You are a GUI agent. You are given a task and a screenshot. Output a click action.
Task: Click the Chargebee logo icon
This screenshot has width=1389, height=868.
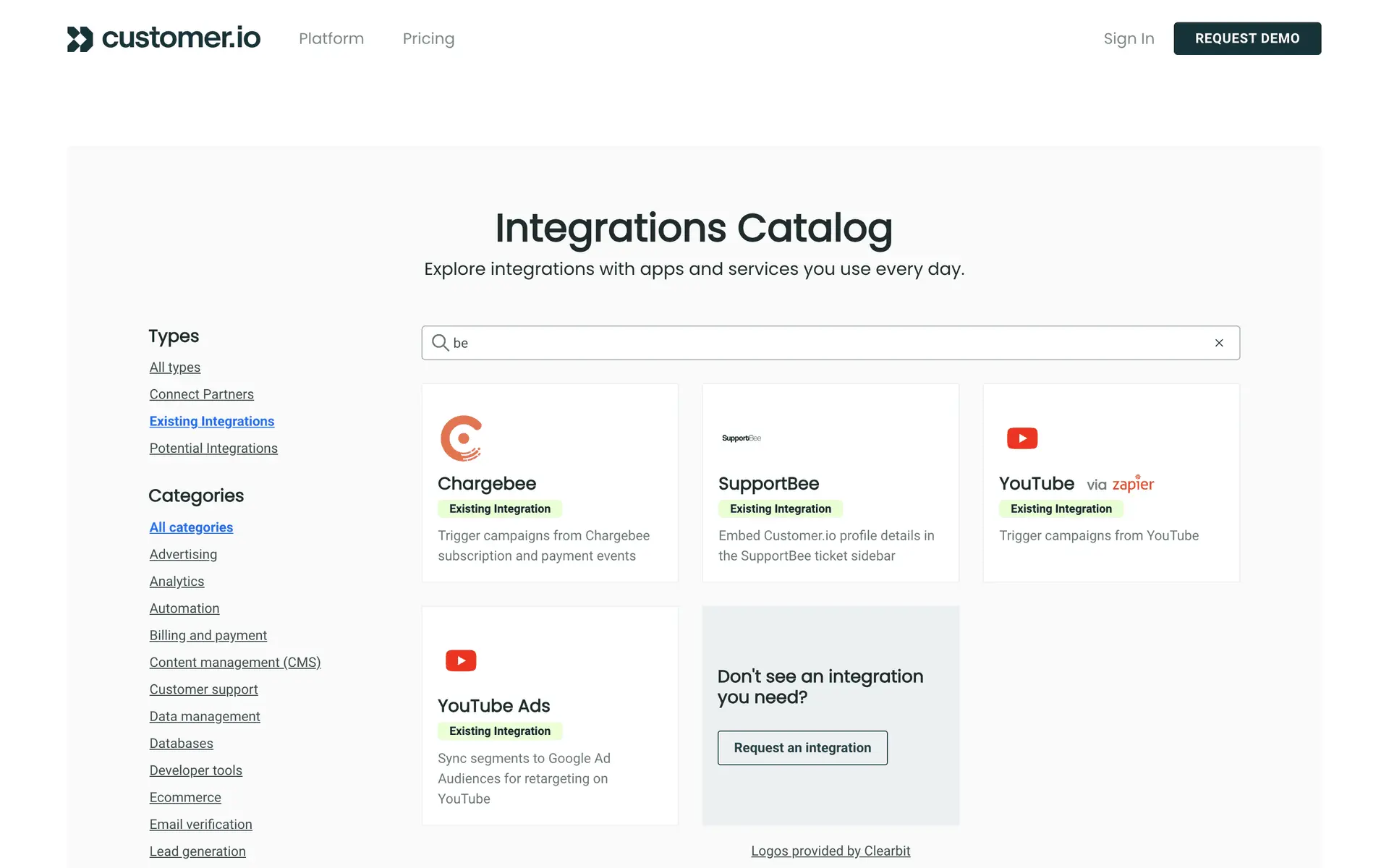[x=461, y=438]
